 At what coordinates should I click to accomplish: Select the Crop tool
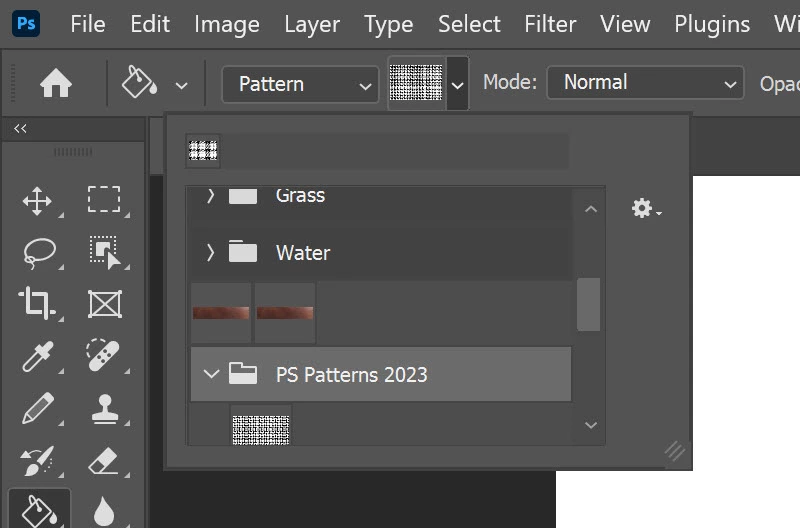pos(36,303)
